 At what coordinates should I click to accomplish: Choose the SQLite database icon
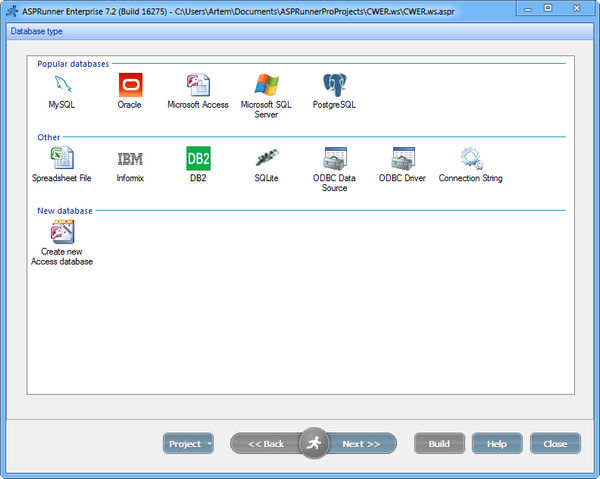point(266,159)
